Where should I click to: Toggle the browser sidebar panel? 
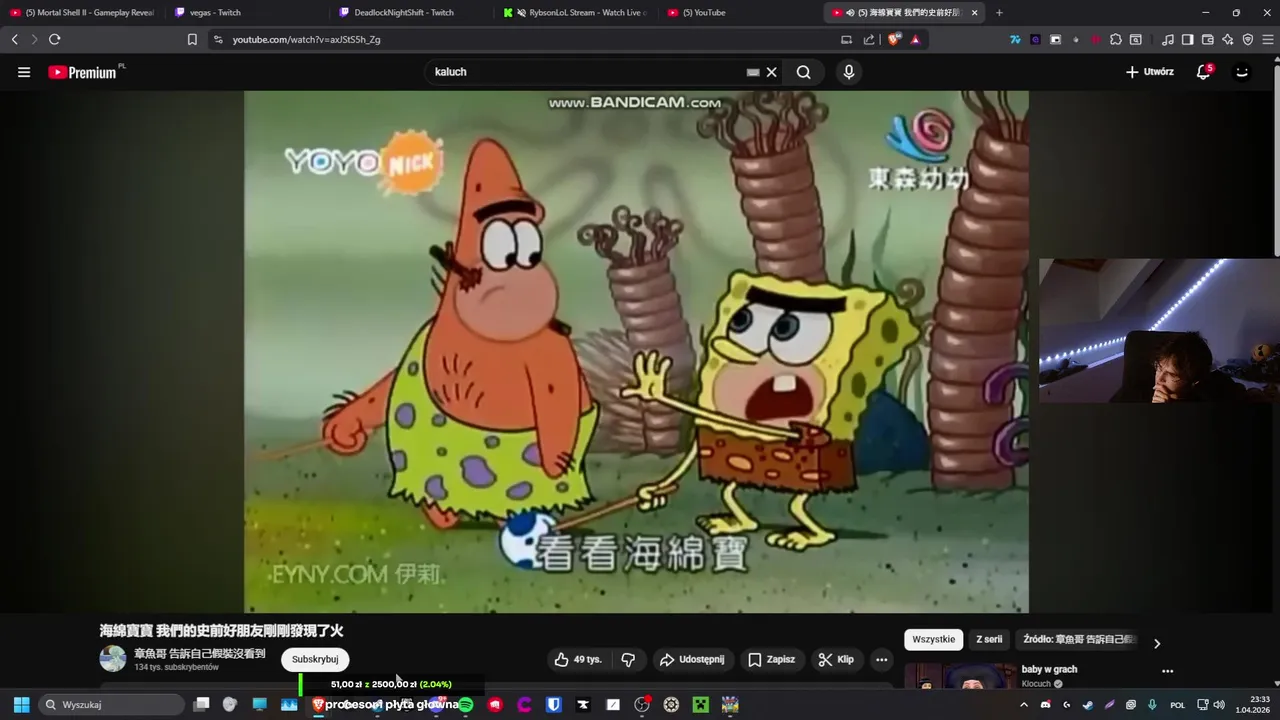pos(1187,39)
